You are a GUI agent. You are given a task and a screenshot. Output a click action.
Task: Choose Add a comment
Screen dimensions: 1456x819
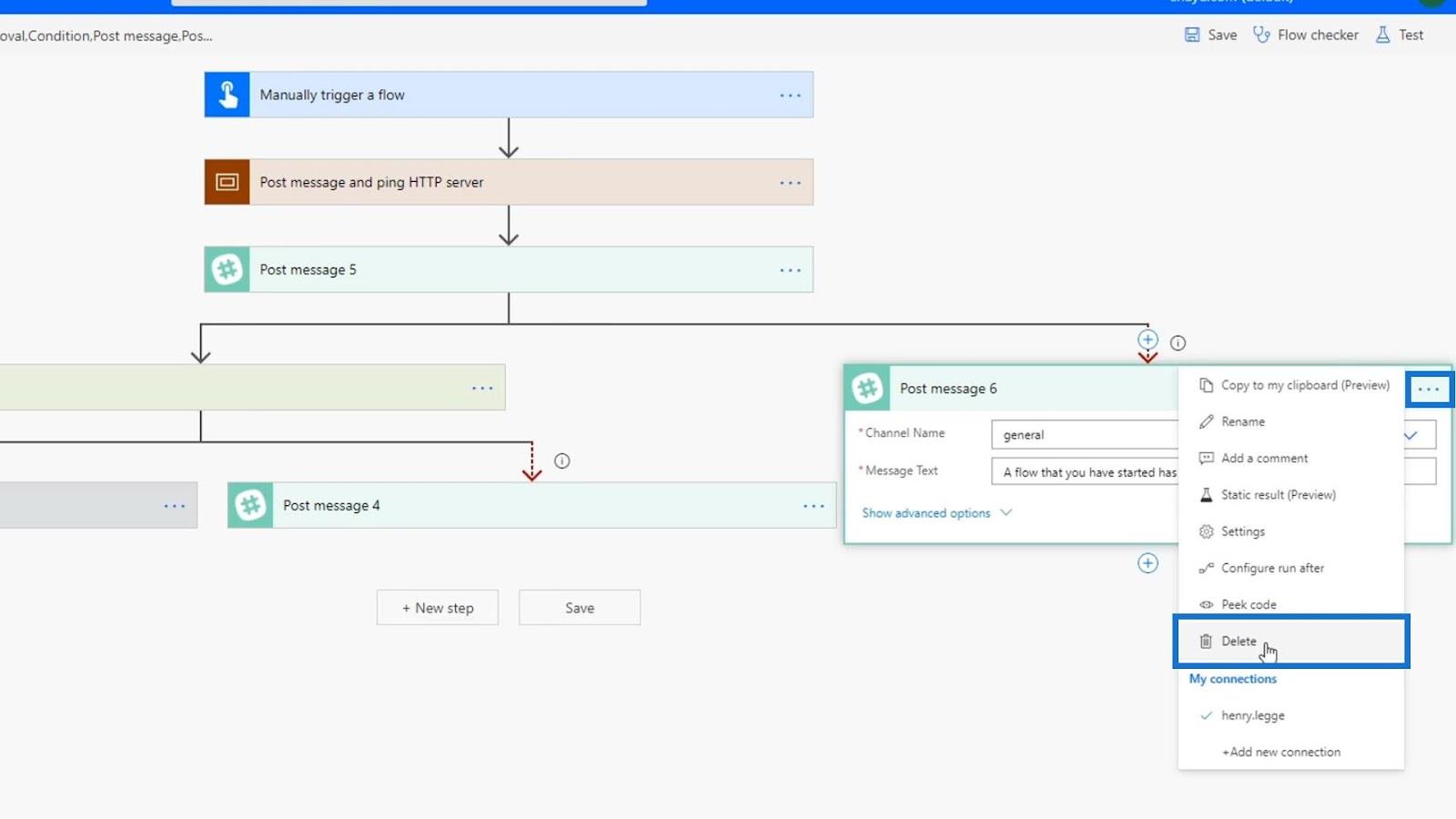click(1291, 458)
